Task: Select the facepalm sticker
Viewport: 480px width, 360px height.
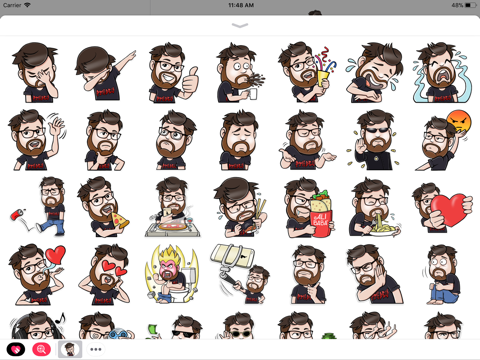Action: (35, 72)
